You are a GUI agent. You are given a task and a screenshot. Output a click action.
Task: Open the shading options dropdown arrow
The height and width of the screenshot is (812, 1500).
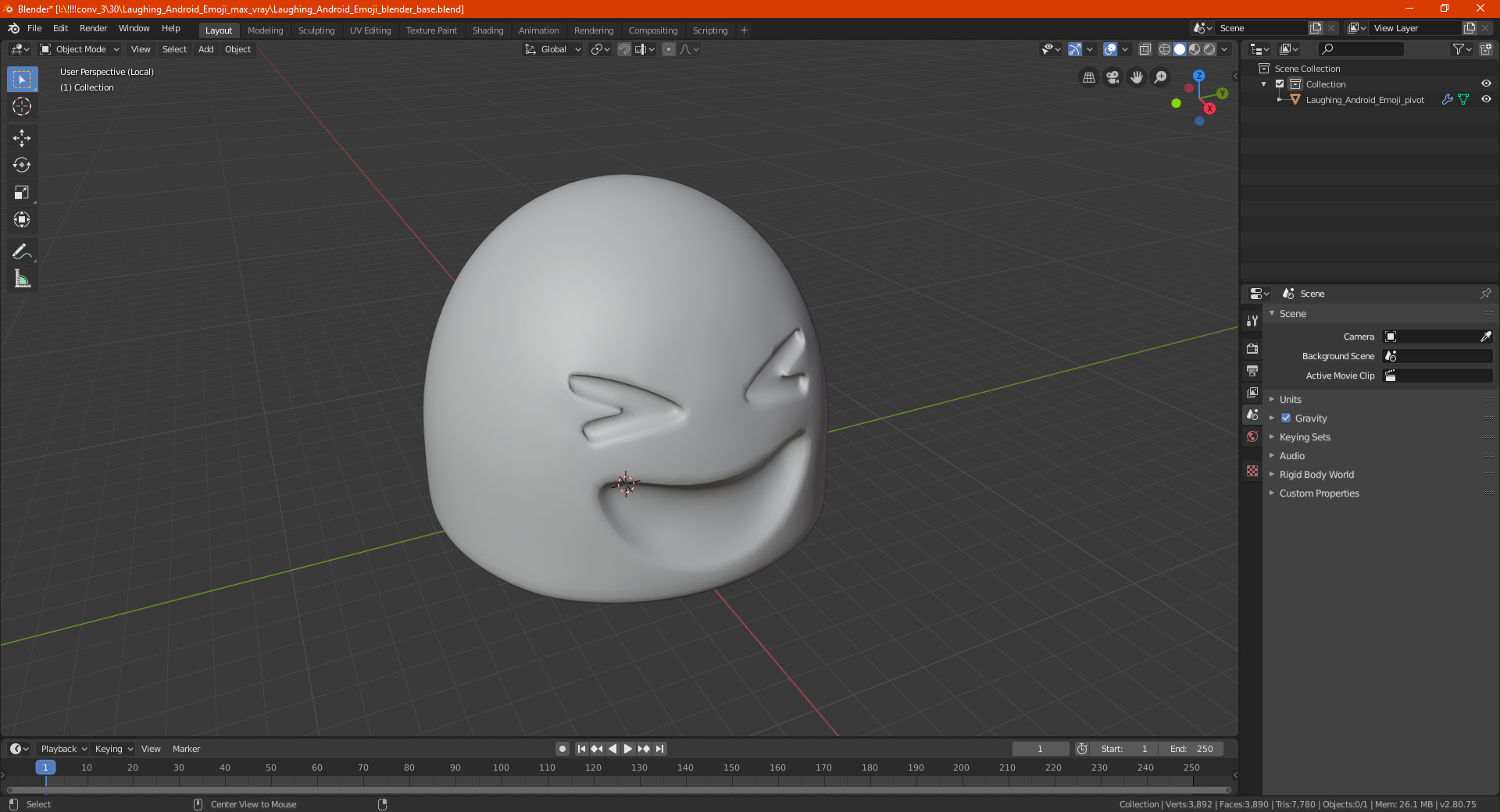1225,49
